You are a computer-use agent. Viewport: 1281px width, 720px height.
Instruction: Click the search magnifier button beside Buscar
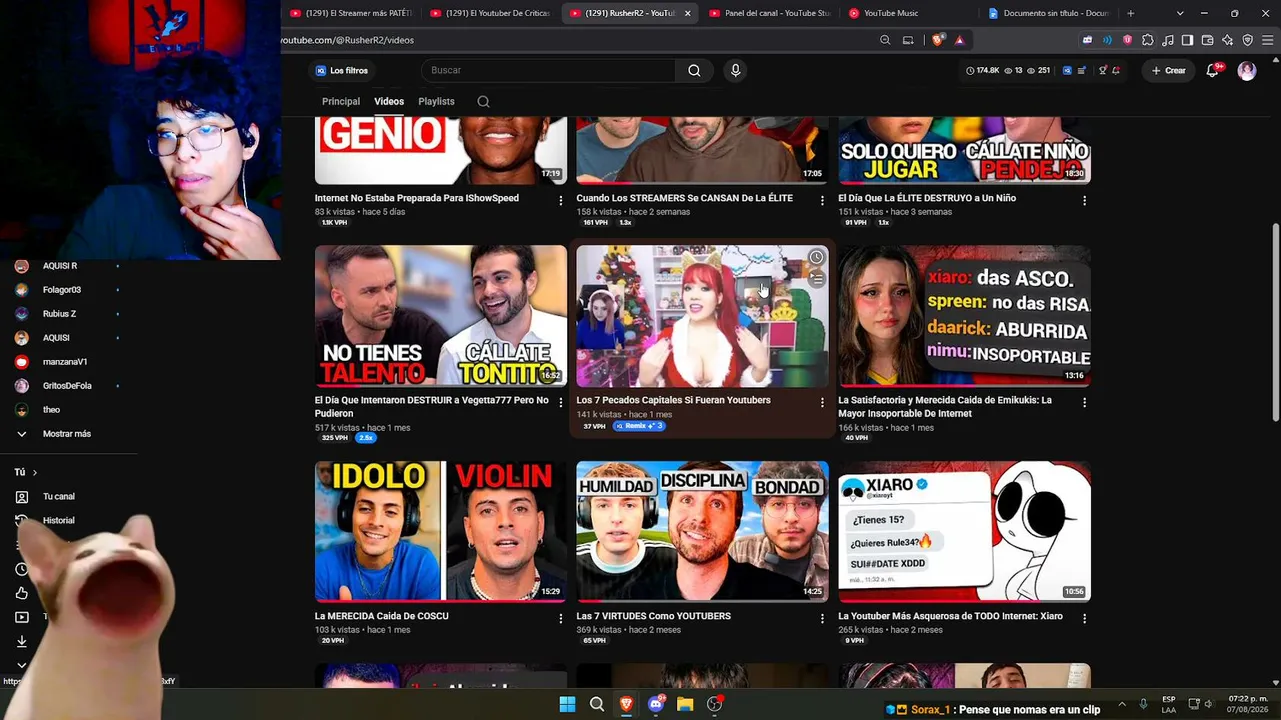coord(694,71)
